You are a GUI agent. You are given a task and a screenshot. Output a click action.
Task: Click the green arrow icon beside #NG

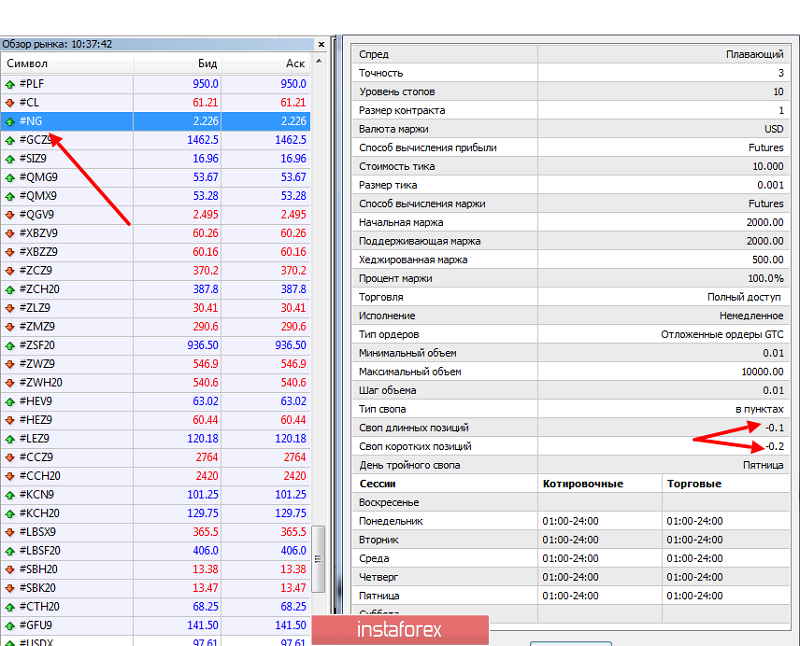(x=10, y=121)
